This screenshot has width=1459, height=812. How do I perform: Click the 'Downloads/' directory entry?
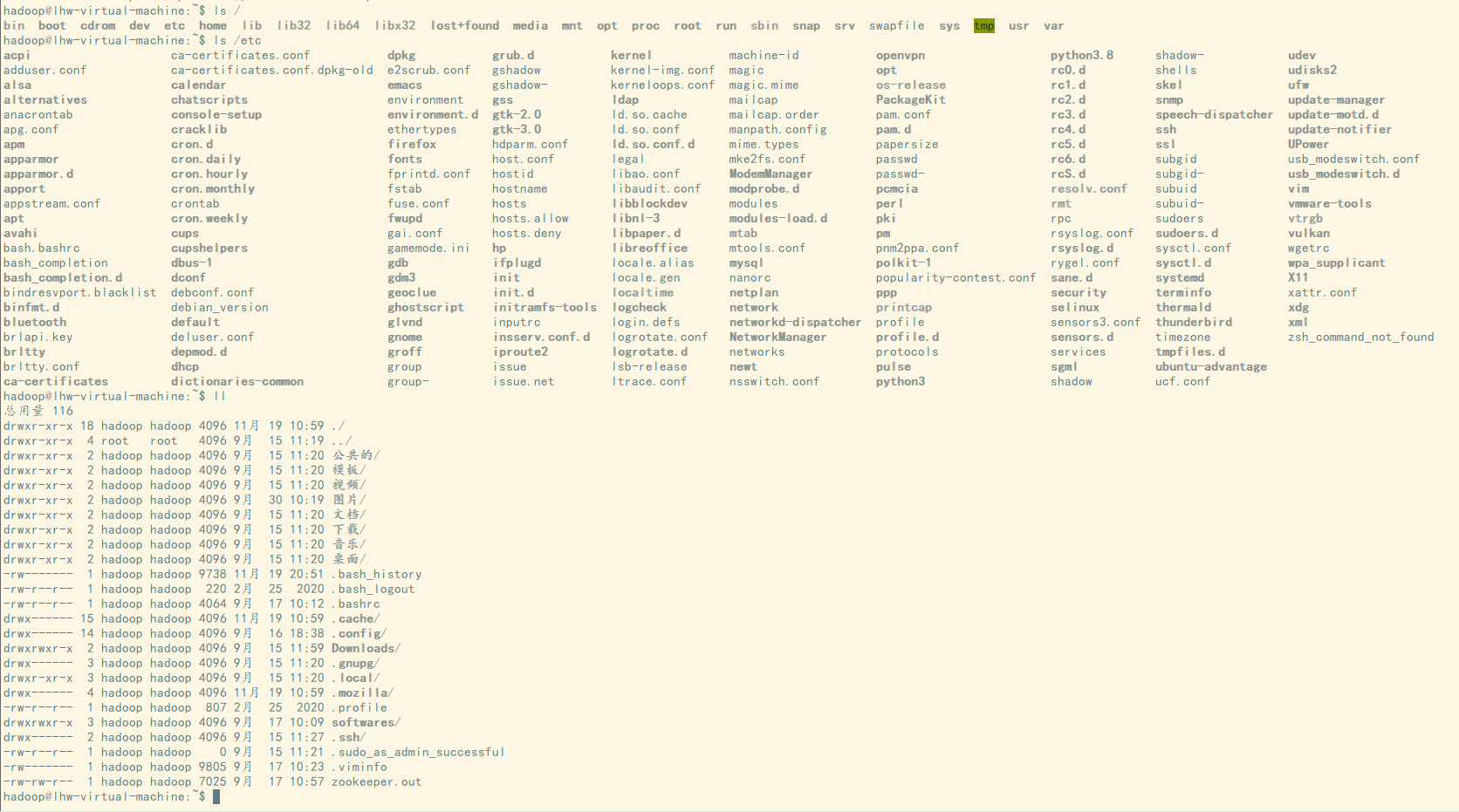point(366,649)
